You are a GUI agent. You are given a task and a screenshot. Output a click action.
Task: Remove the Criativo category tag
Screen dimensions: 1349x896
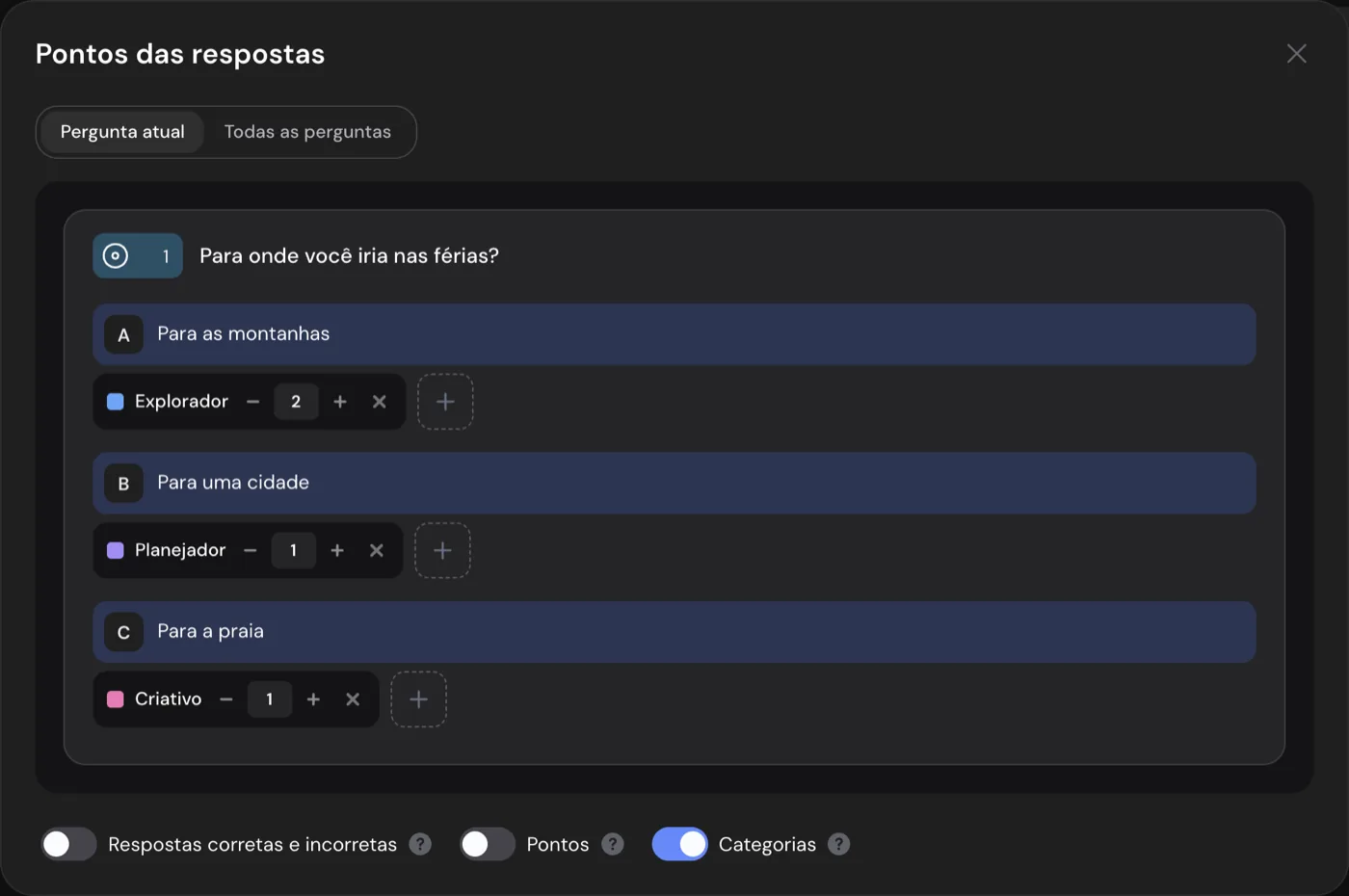point(353,699)
